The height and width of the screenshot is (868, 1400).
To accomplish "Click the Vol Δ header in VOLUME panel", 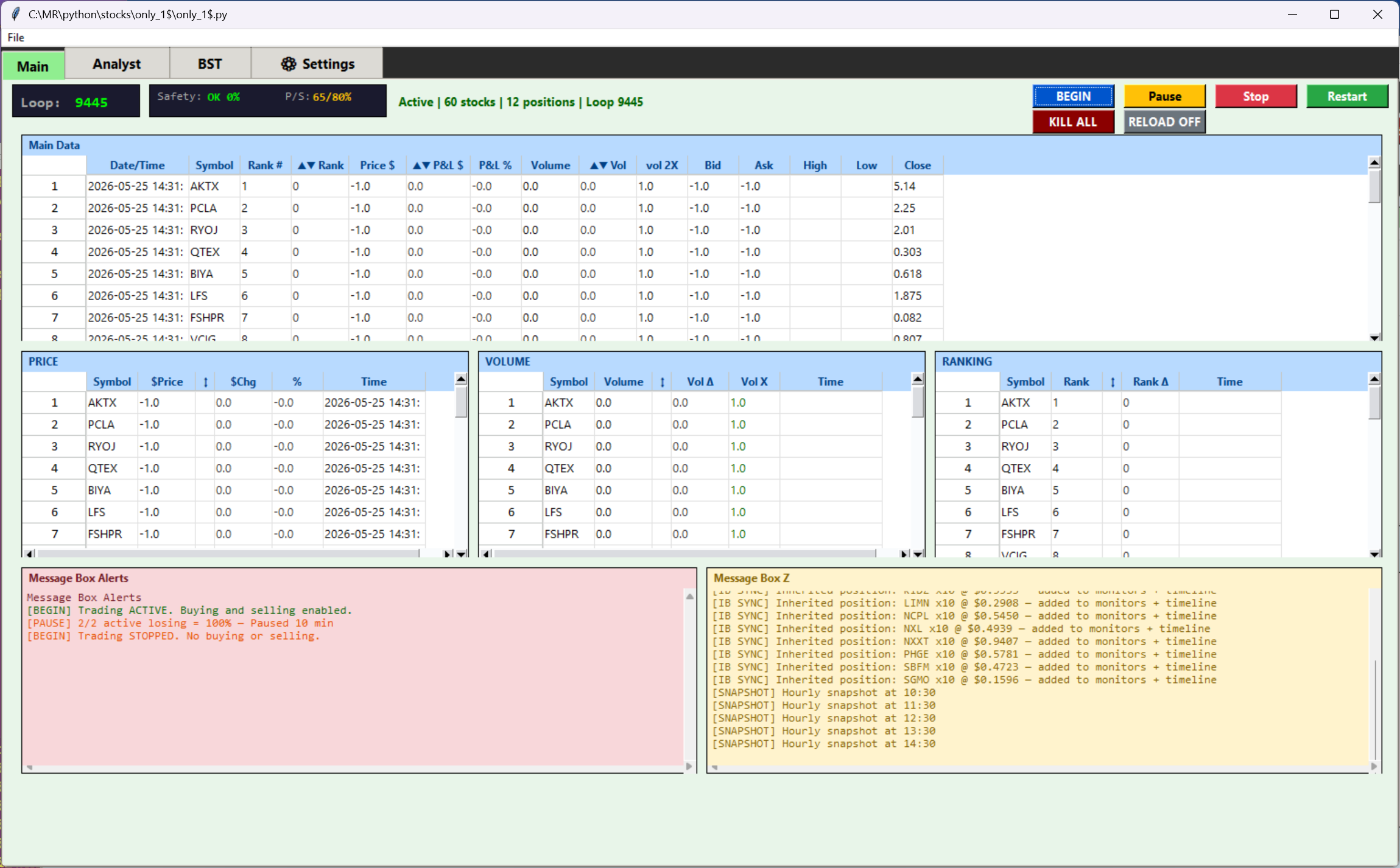I will click(x=700, y=382).
